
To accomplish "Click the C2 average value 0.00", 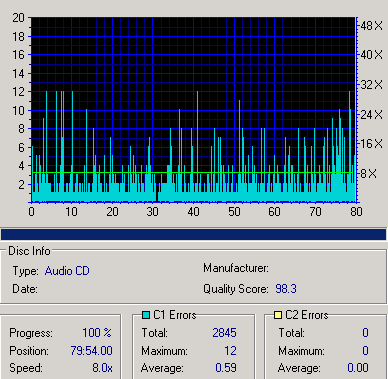I will click(x=358, y=368).
